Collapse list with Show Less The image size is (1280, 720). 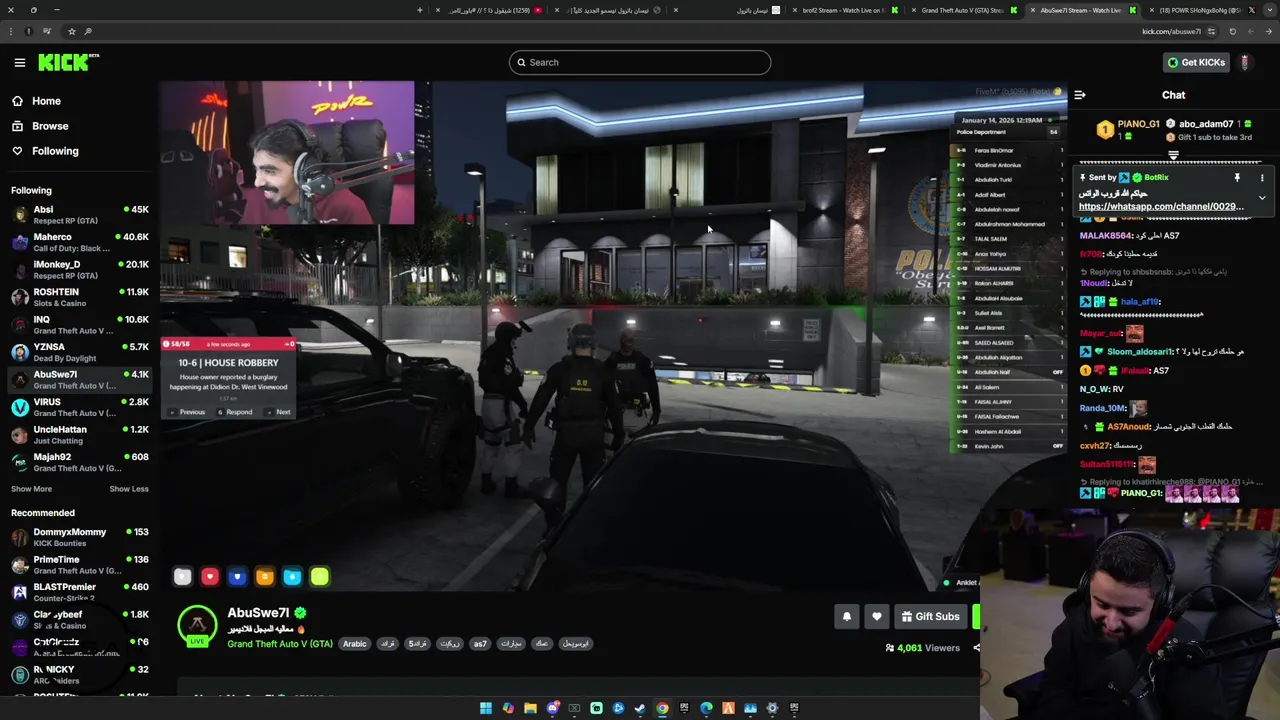pos(129,489)
